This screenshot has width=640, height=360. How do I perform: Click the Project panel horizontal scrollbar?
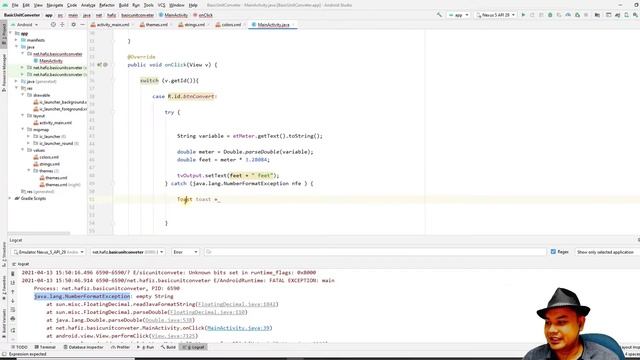pos(39,233)
